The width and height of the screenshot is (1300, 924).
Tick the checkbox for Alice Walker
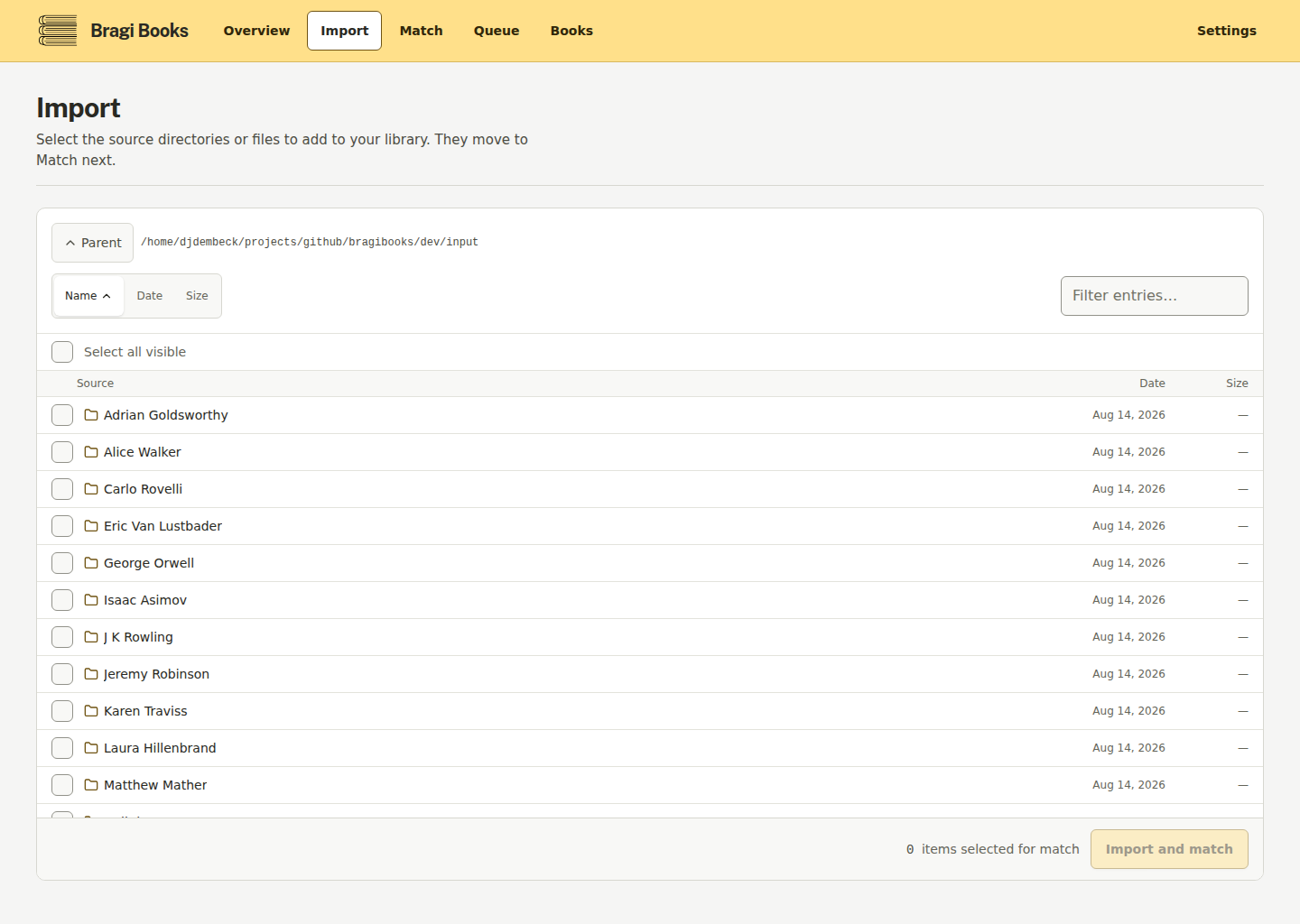click(x=62, y=452)
